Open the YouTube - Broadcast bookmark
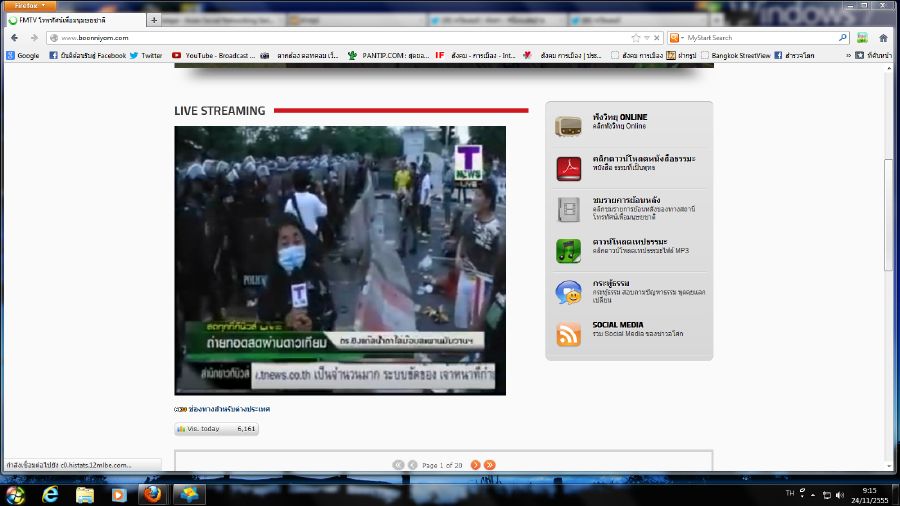The width and height of the screenshot is (900, 506). click(214, 56)
